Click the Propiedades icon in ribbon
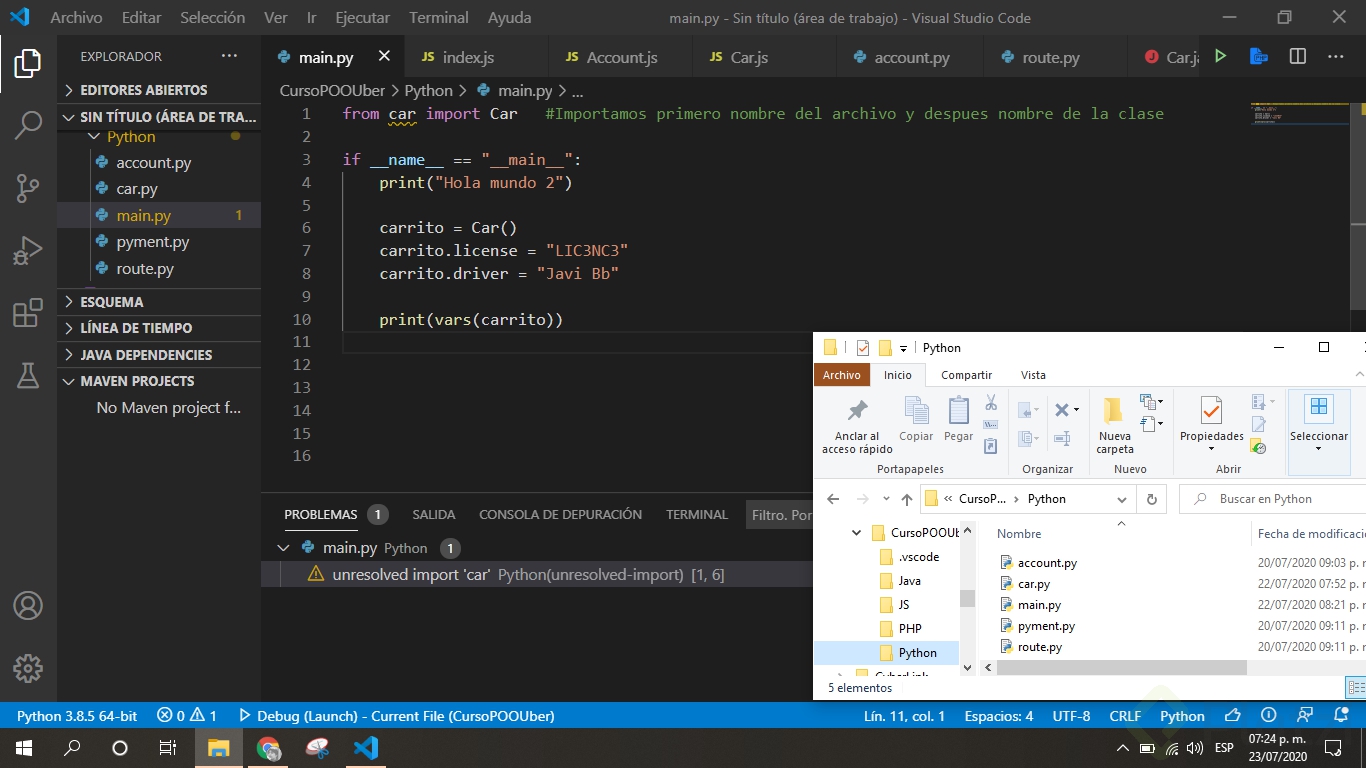This screenshot has height=768, width=1366. click(x=1211, y=411)
